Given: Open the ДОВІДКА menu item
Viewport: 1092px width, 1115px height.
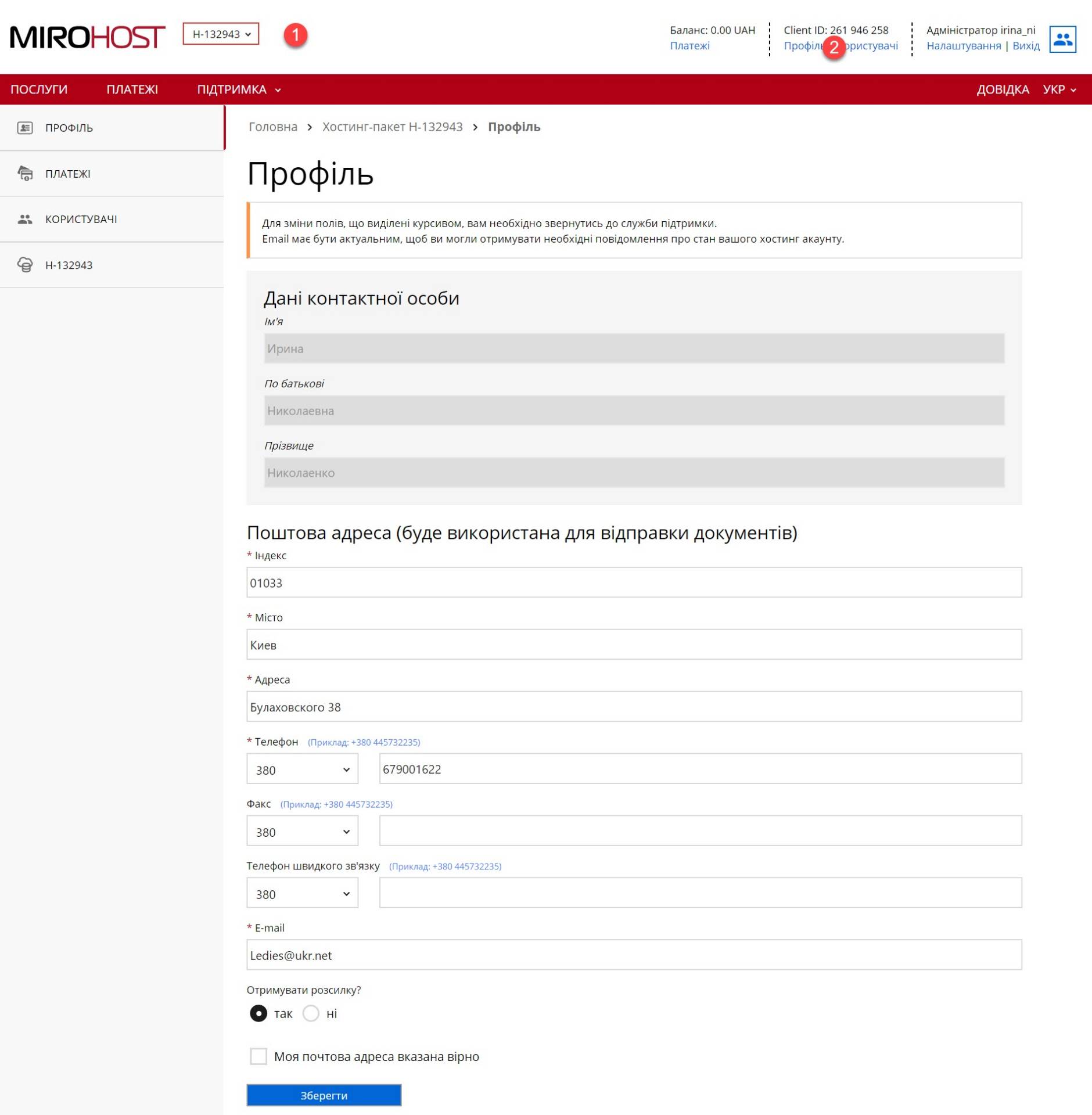Looking at the screenshot, I should [x=1003, y=89].
